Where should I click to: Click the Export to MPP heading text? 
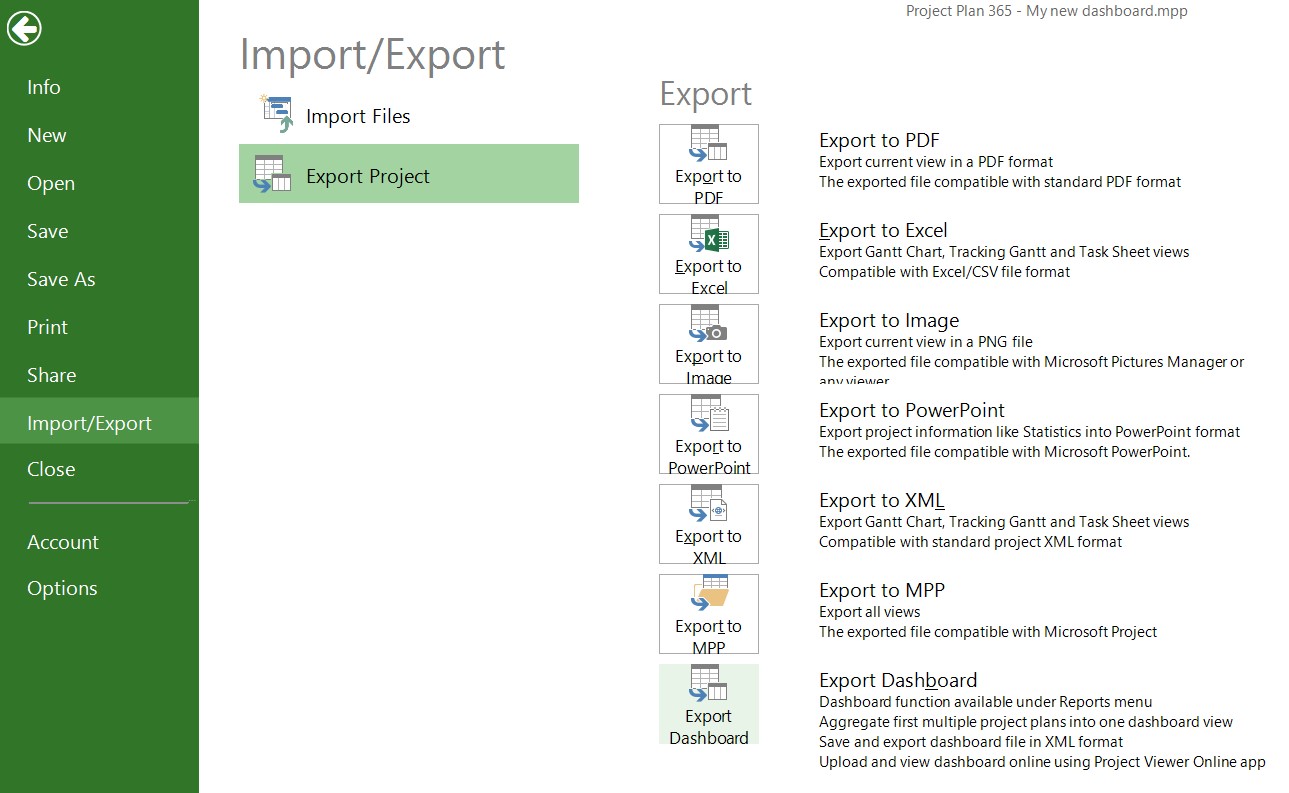point(882,590)
